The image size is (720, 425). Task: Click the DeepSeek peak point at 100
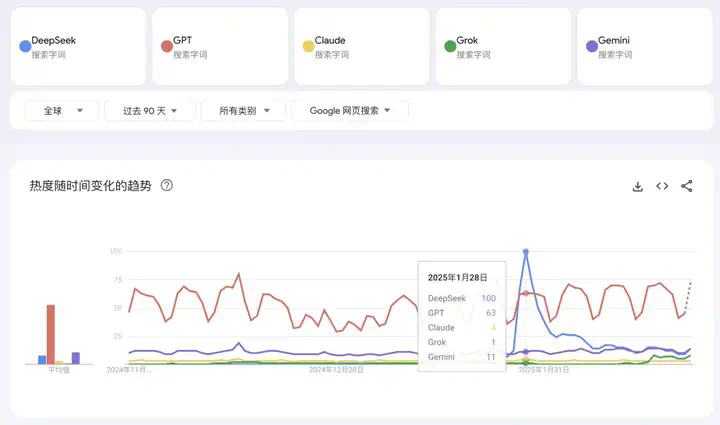(x=526, y=252)
